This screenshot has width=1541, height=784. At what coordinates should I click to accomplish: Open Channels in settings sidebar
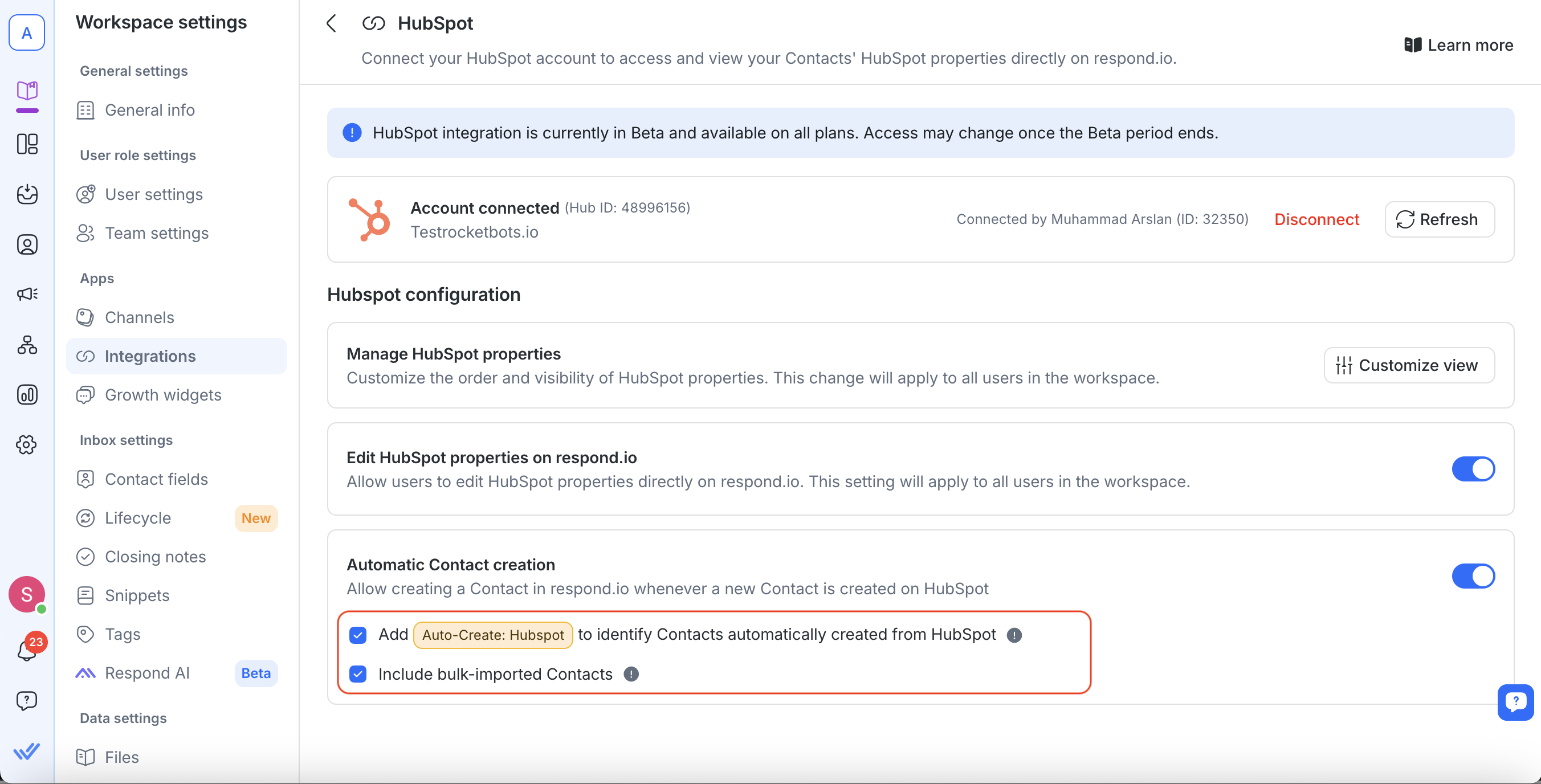click(x=140, y=317)
